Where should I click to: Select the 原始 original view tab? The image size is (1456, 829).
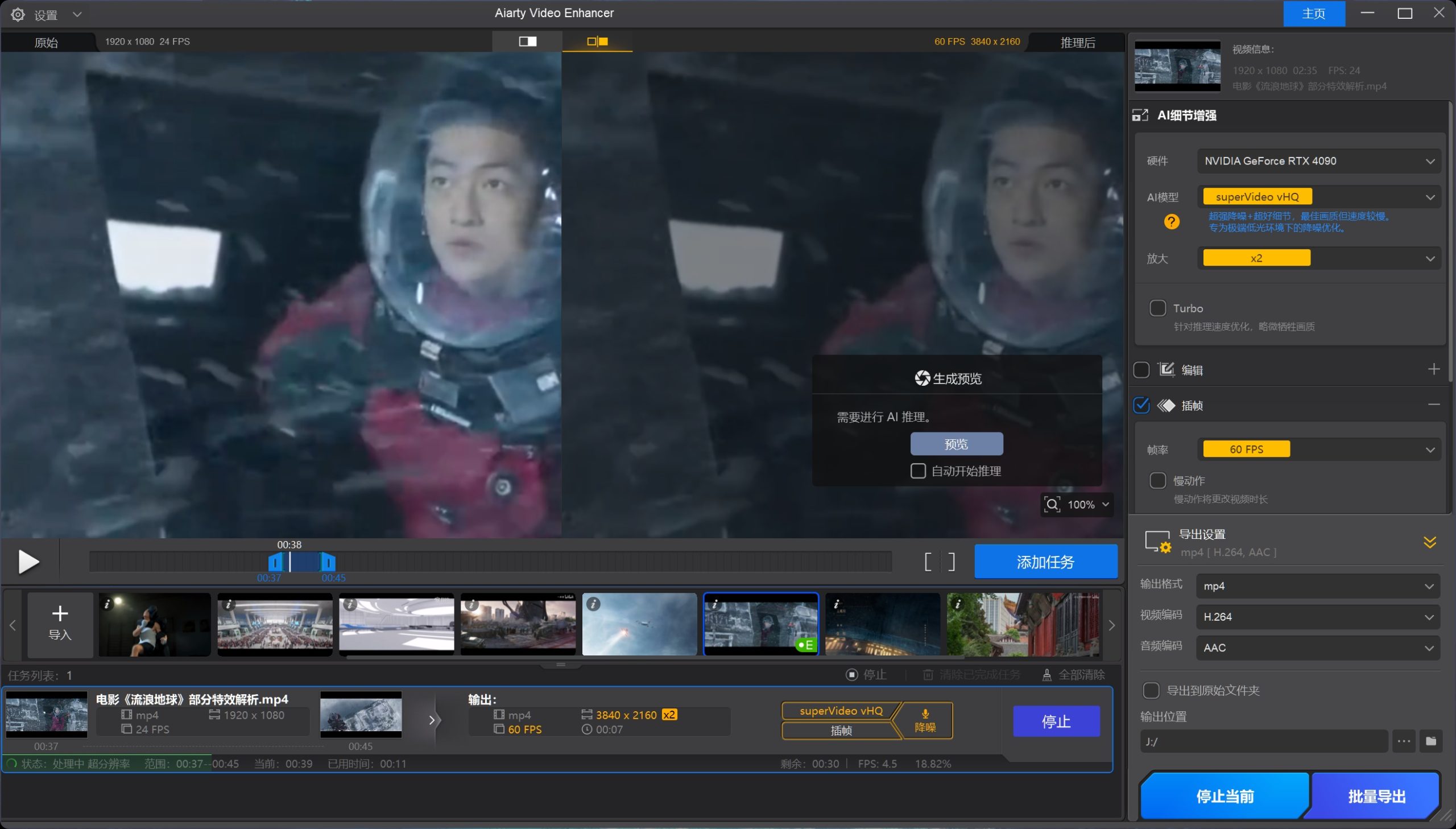pos(47,42)
